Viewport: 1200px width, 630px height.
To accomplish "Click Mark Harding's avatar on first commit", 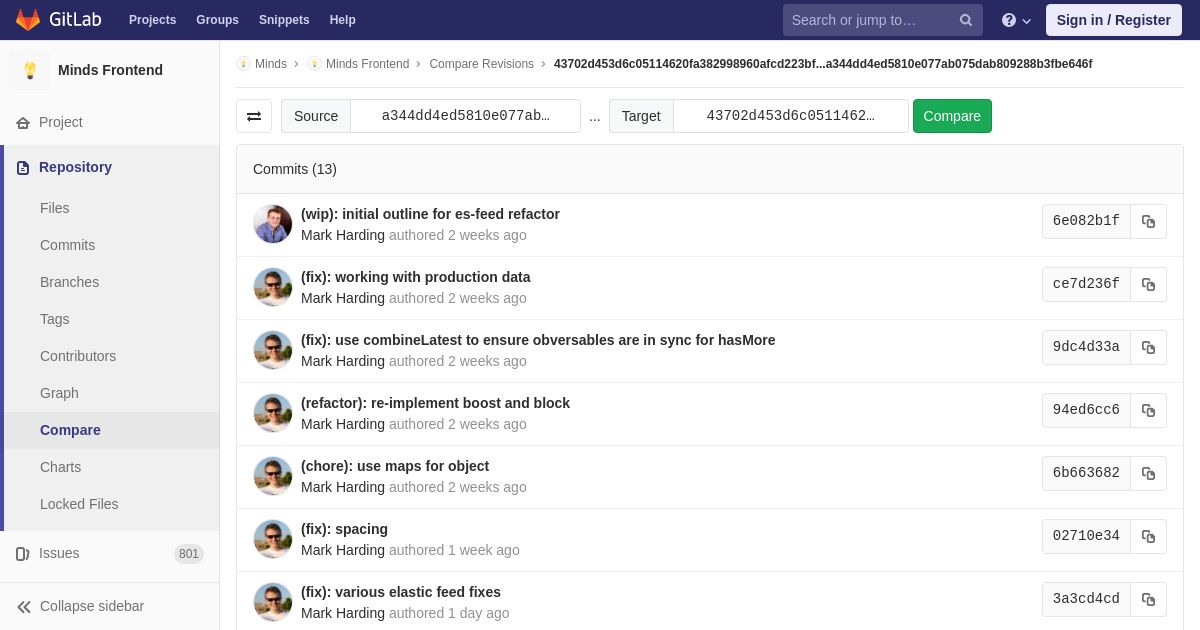I will pyautogui.click(x=273, y=224).
